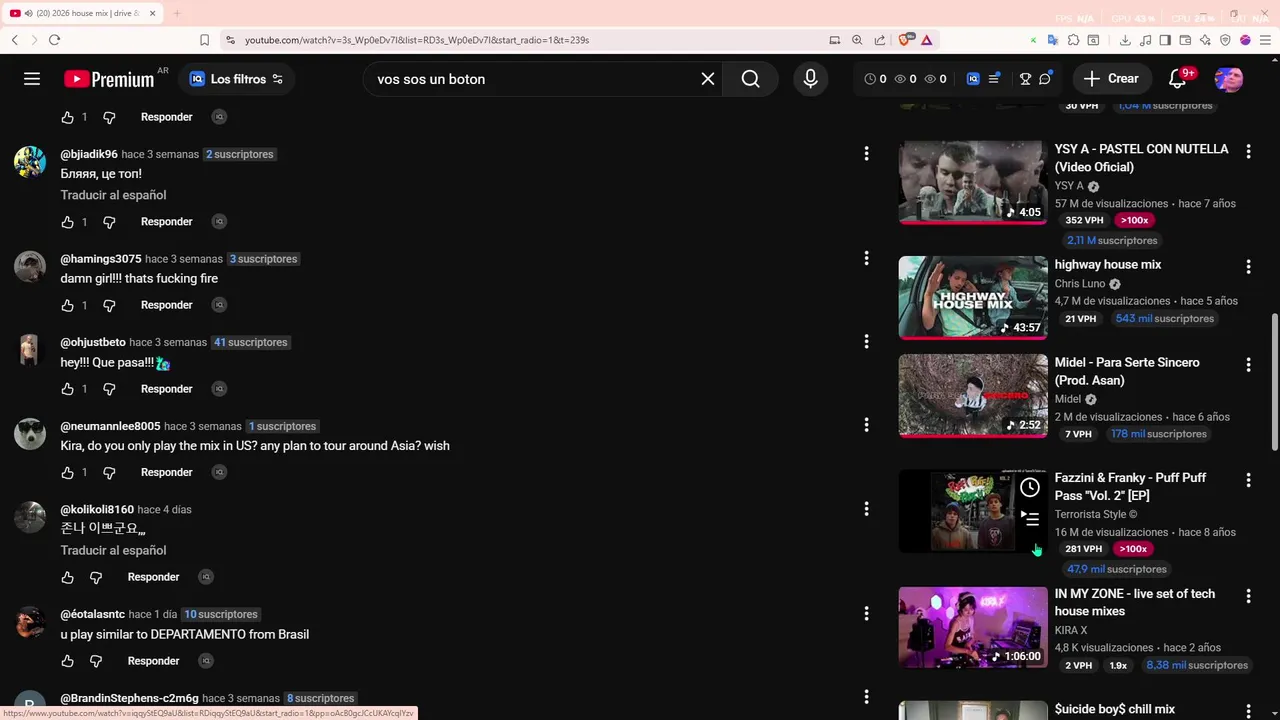Add Fazzini & Franky video to queue
The width and height of the screenshot is (1280, 720).
coord(1030,518)
